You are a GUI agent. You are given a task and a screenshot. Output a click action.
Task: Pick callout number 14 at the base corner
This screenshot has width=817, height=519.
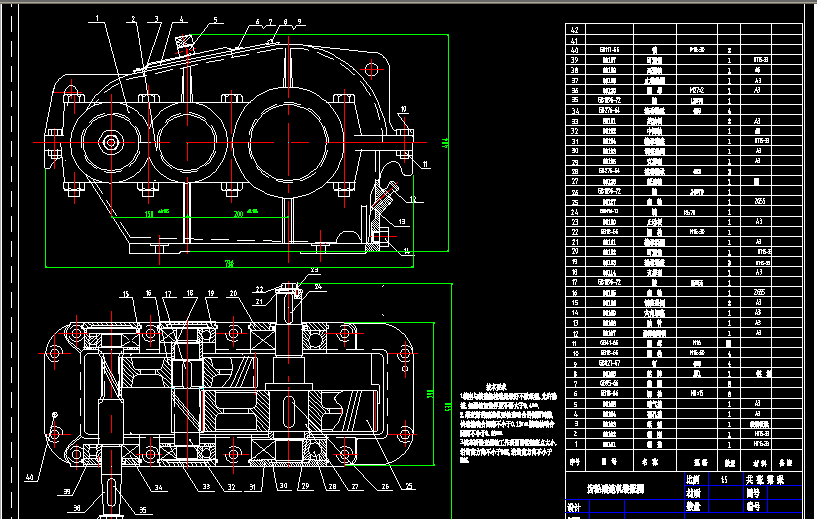[407, 251]
